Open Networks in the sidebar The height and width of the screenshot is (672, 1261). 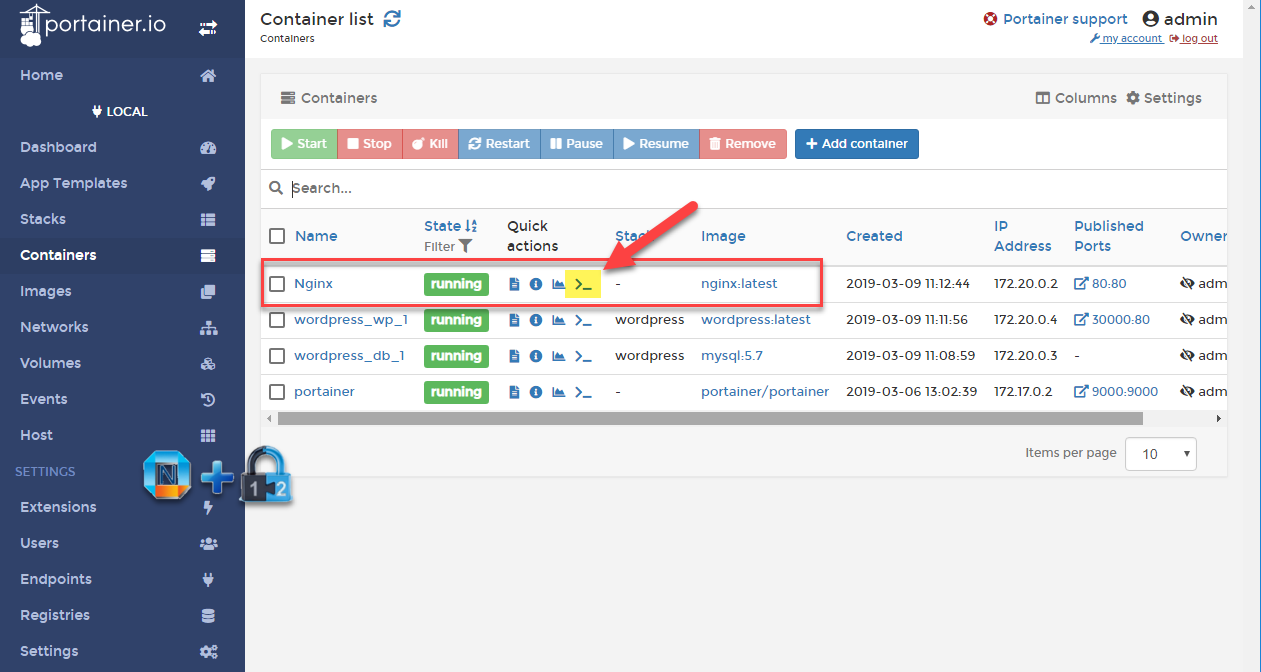(x=122, y=327)
